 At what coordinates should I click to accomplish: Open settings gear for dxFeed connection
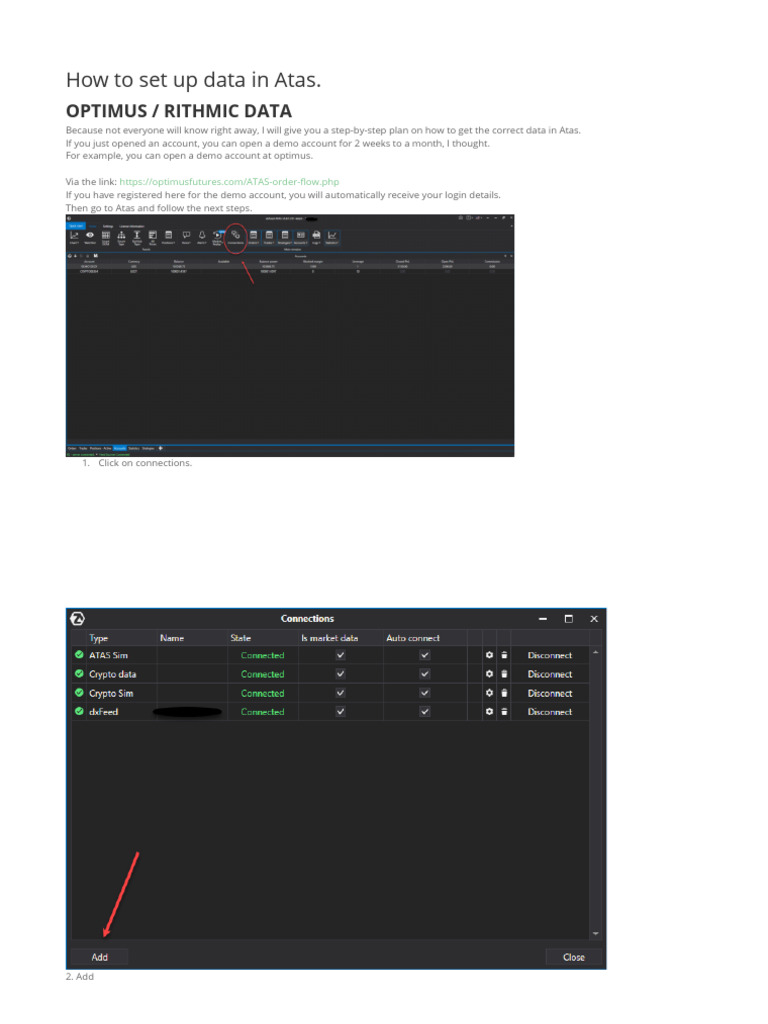(489, 712)
